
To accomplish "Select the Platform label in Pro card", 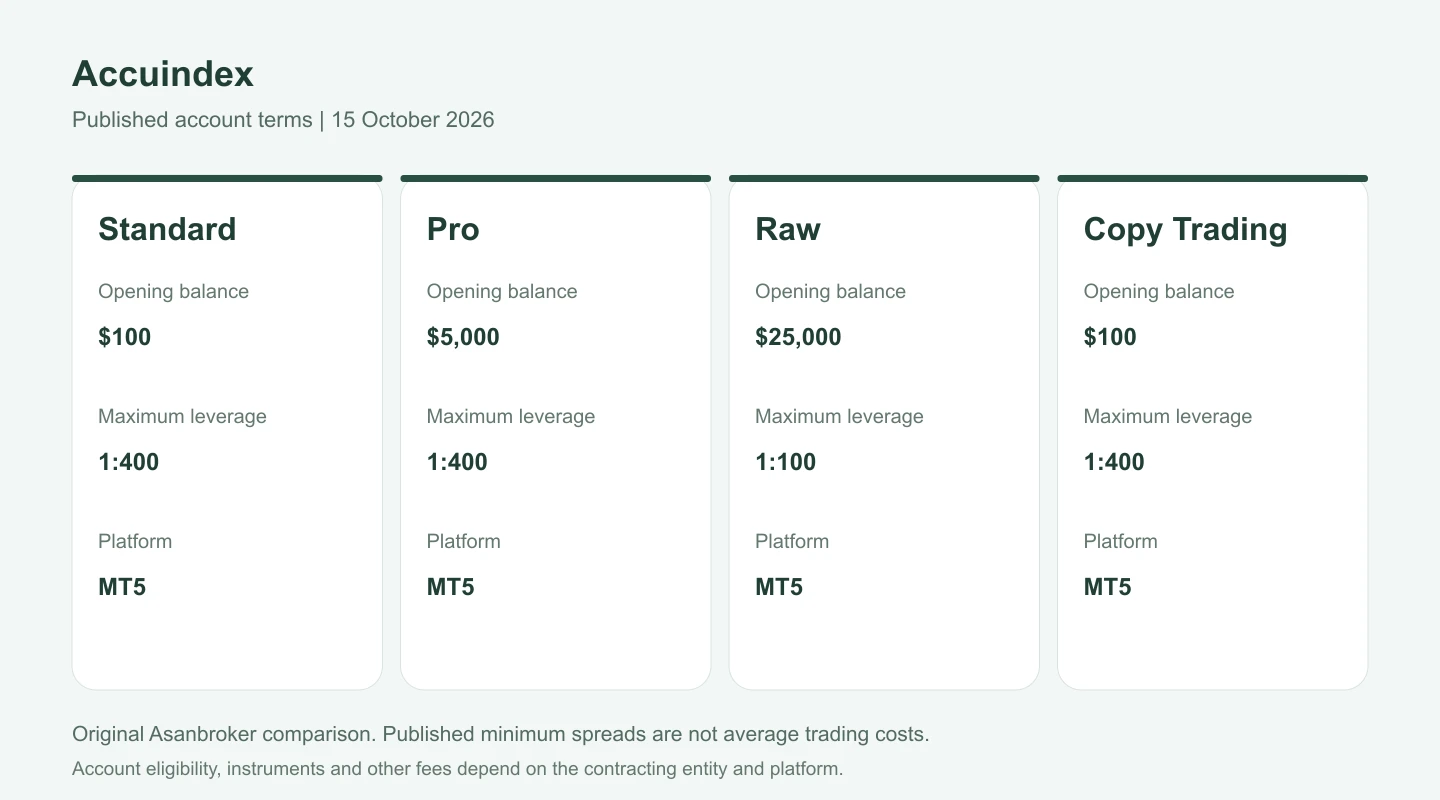I will click(x=464, y=542).
